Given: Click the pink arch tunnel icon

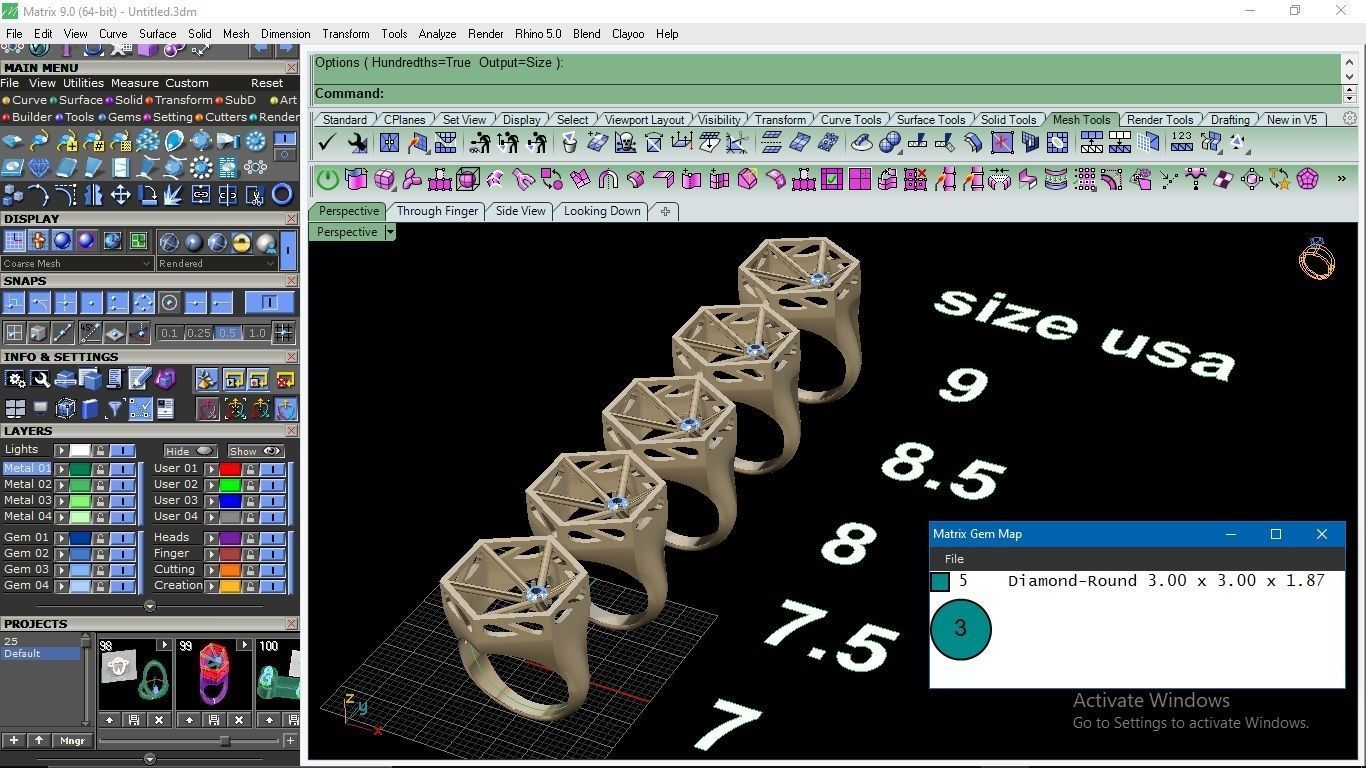Looking at the screenshot, I should coord(608,180).
